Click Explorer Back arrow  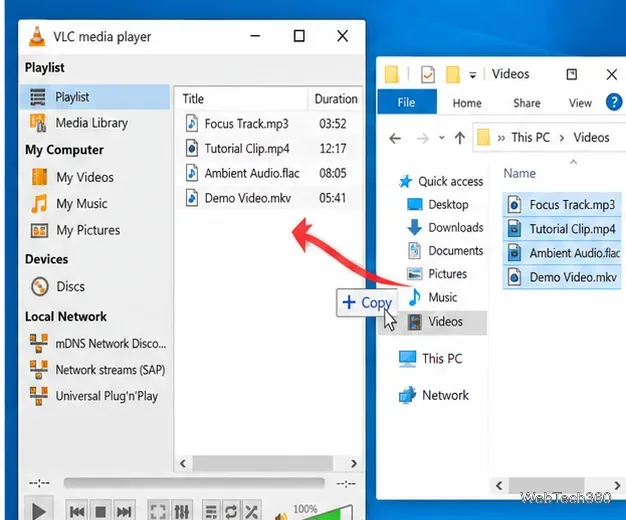[x=395, y=139]
